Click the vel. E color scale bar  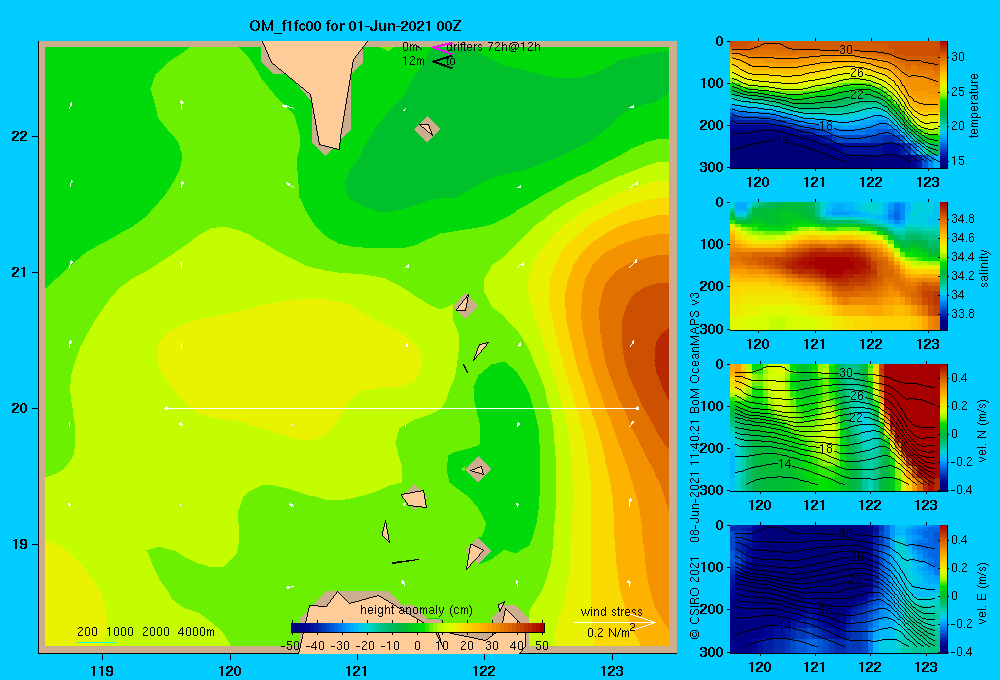[x=944, y=589]
